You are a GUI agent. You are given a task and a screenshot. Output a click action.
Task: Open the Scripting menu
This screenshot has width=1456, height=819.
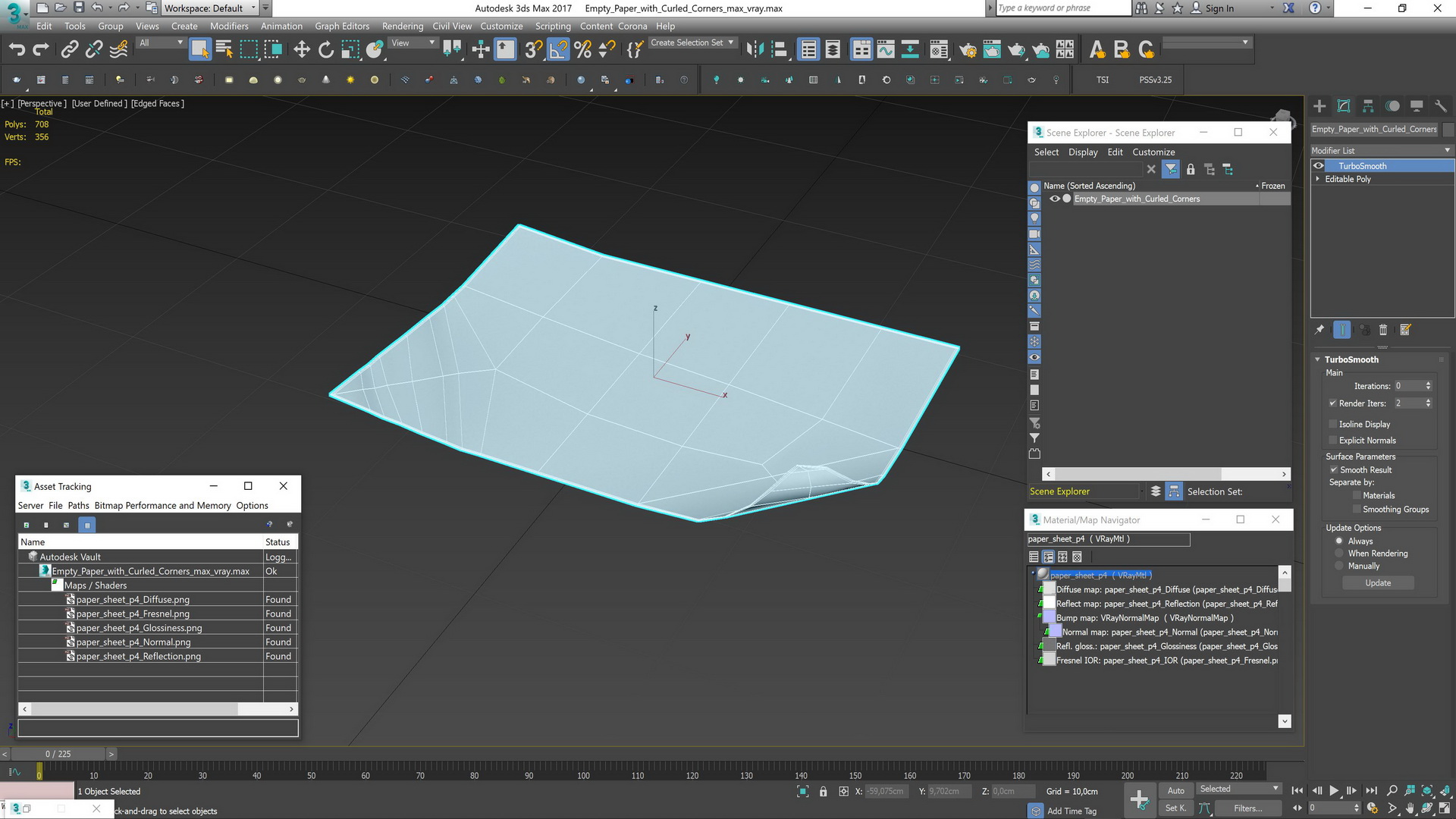coord(553,26)
